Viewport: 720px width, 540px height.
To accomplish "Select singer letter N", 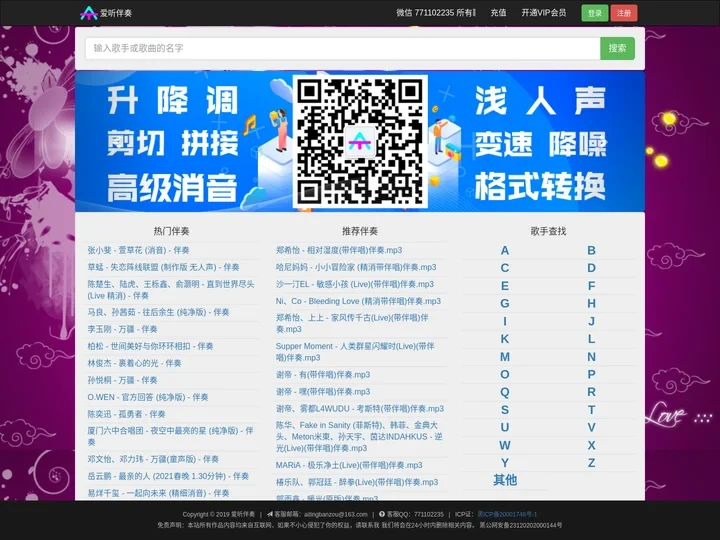I will pos(591,357).
